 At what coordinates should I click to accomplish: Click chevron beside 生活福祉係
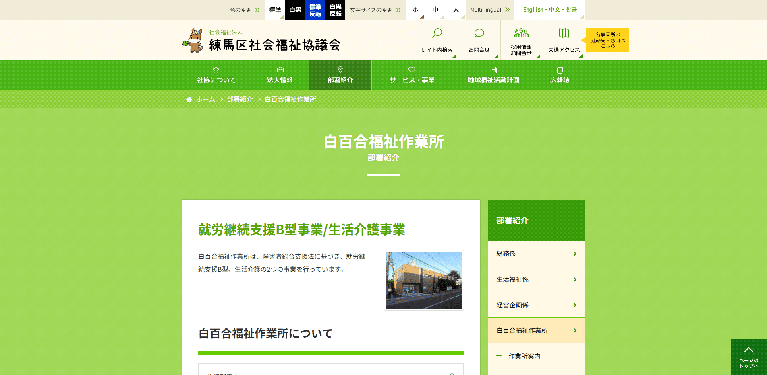click(575, 280)
